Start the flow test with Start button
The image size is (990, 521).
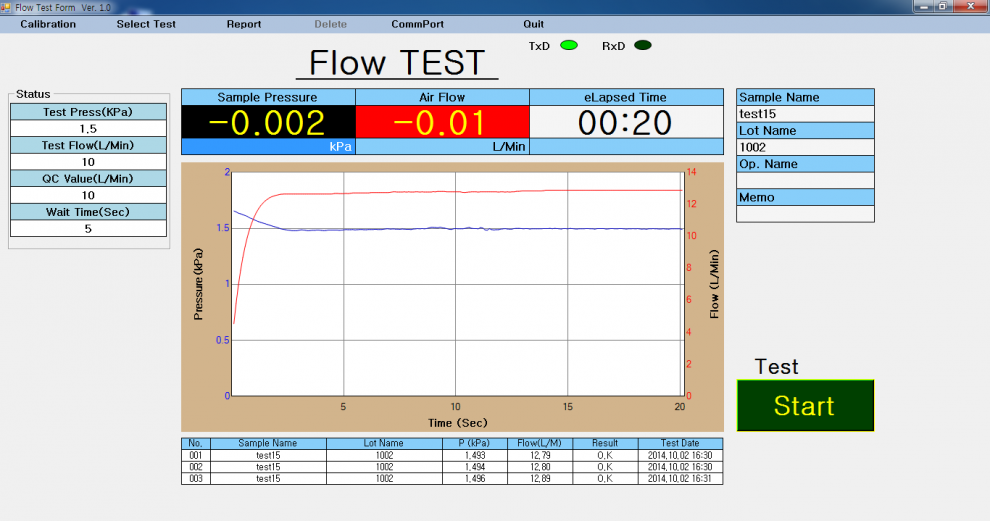[x=805, y=405]
